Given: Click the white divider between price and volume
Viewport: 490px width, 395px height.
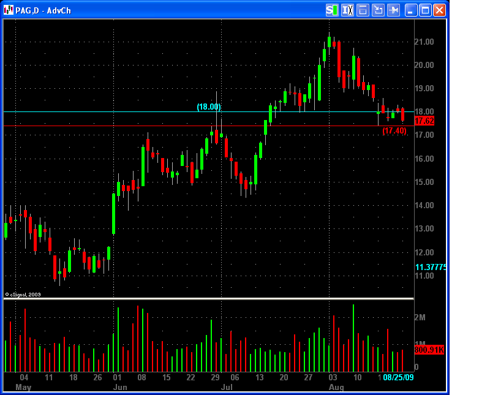Looking at the screenshot, I should [209, 298].
